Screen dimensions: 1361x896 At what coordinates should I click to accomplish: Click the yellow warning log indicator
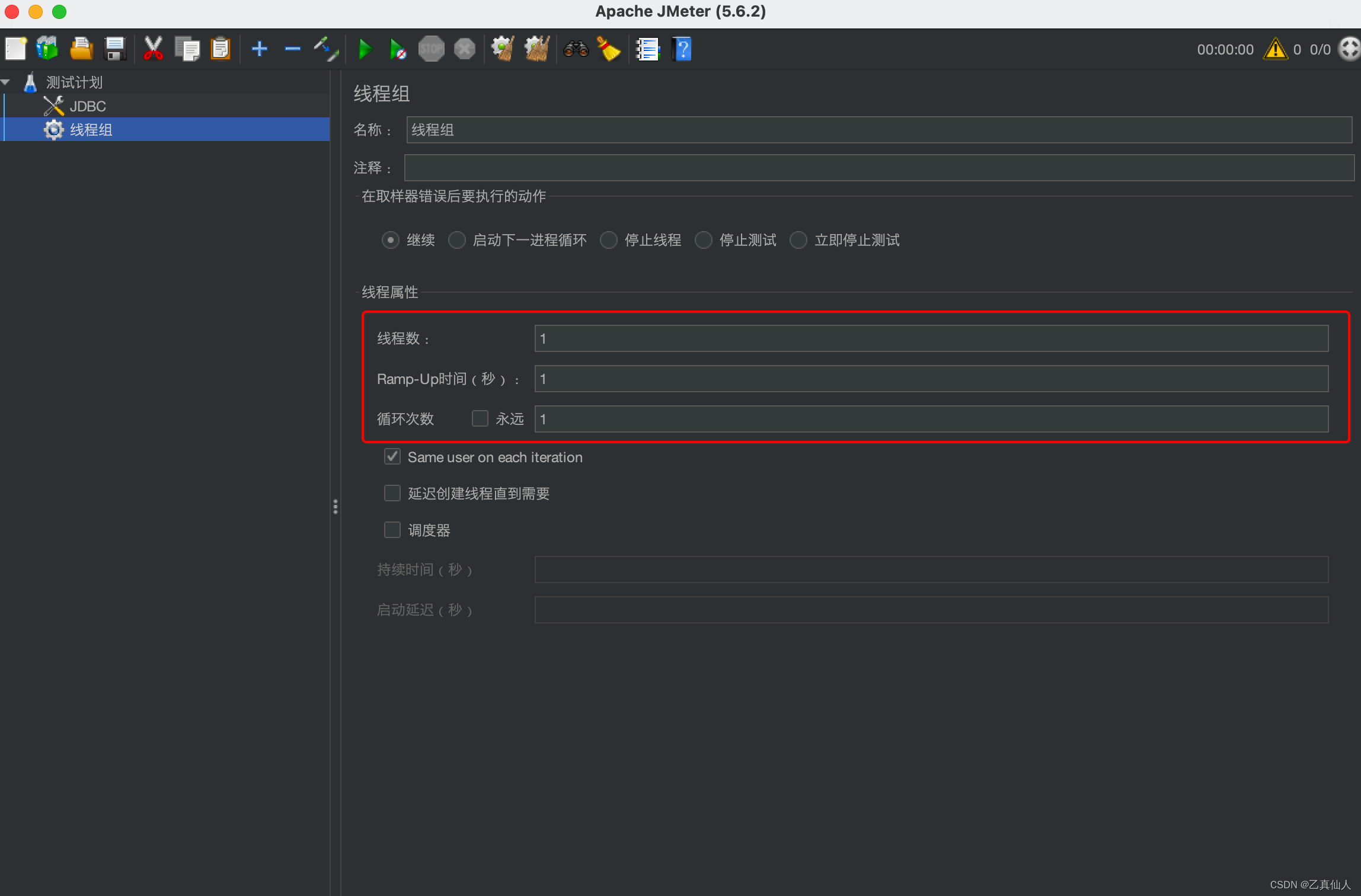tap(1275, 49)
